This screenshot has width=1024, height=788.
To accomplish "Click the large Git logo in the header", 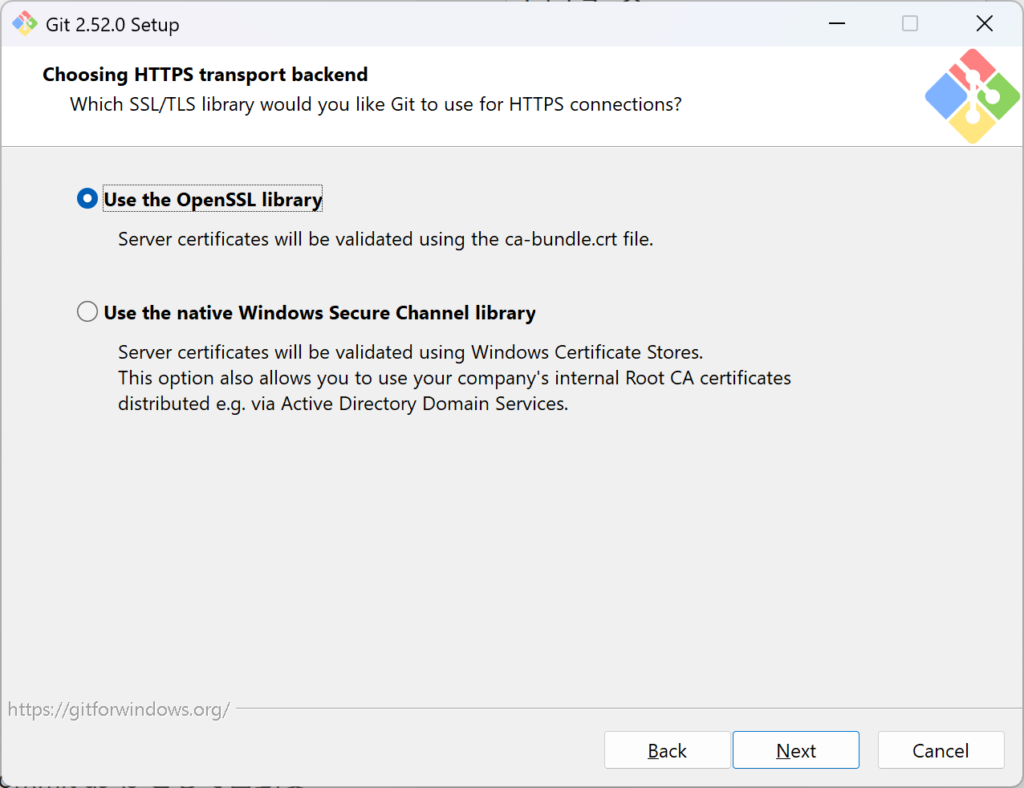I will coord(972,96).
